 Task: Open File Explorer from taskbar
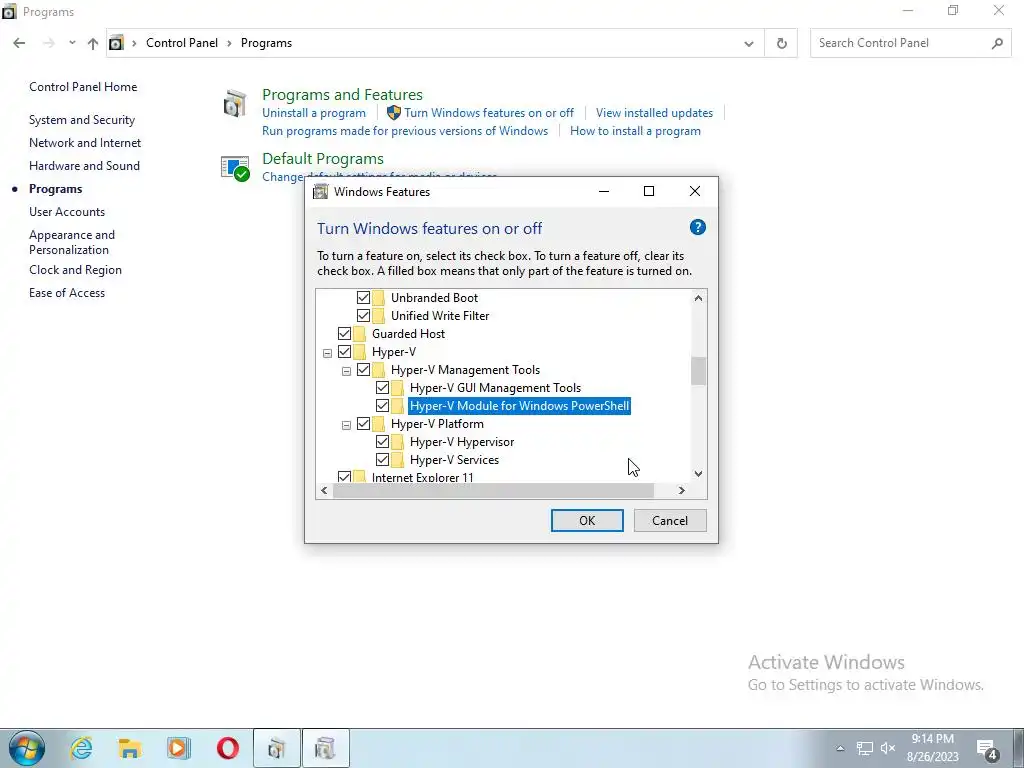click(130, 748)
